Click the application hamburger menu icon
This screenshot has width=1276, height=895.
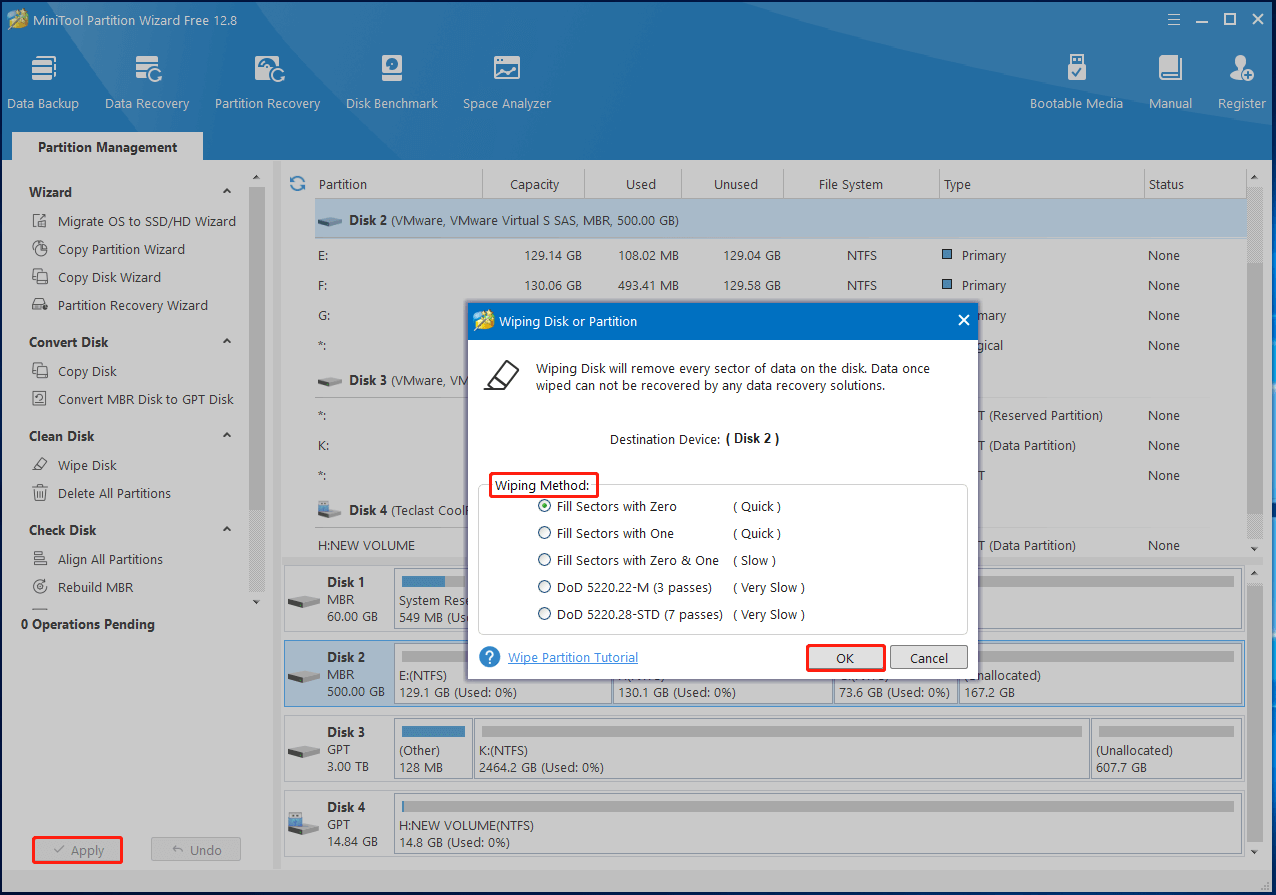point(1173,18)
